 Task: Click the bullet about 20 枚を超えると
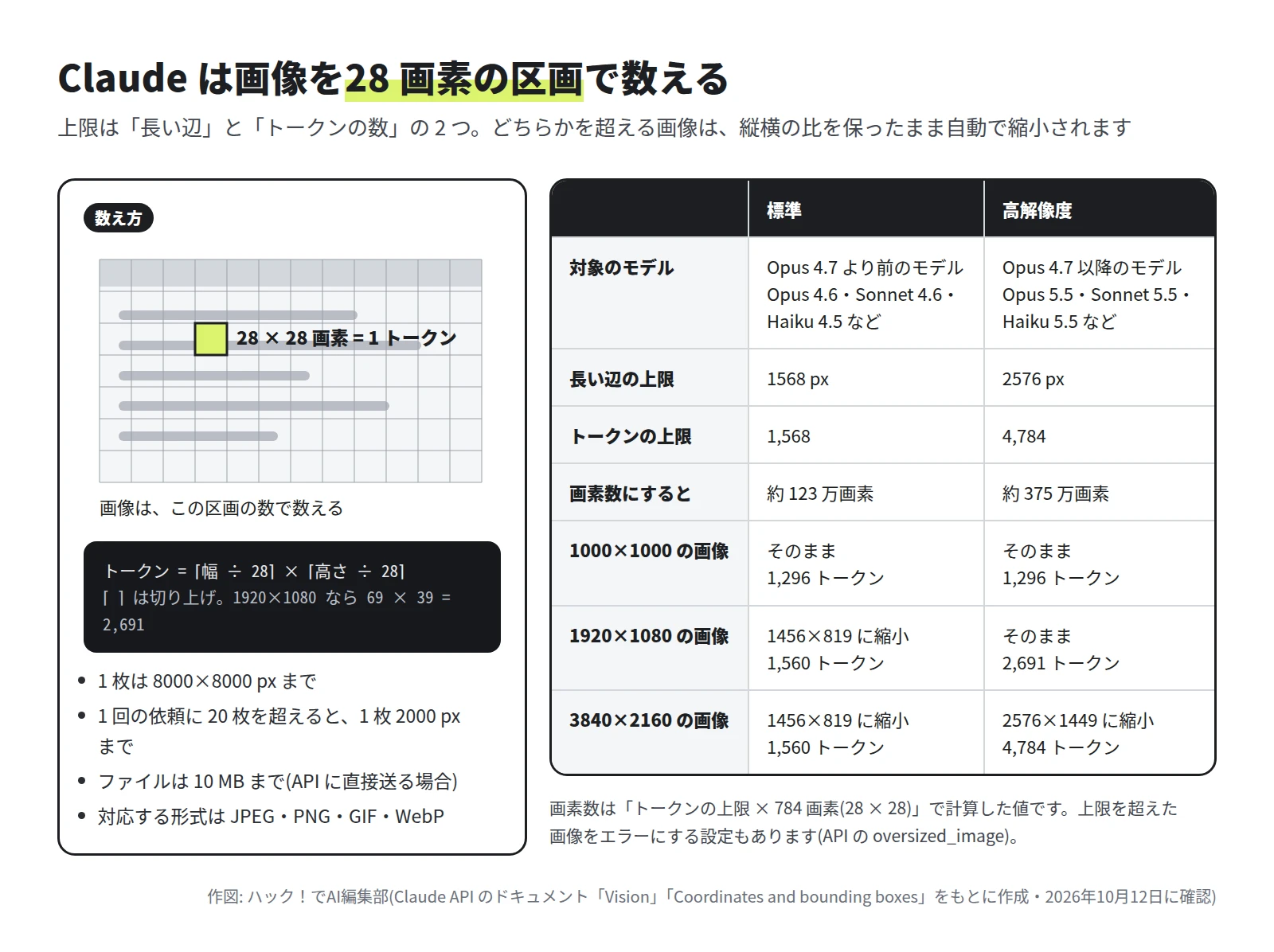pyautogui.click(x=279, y=731)
